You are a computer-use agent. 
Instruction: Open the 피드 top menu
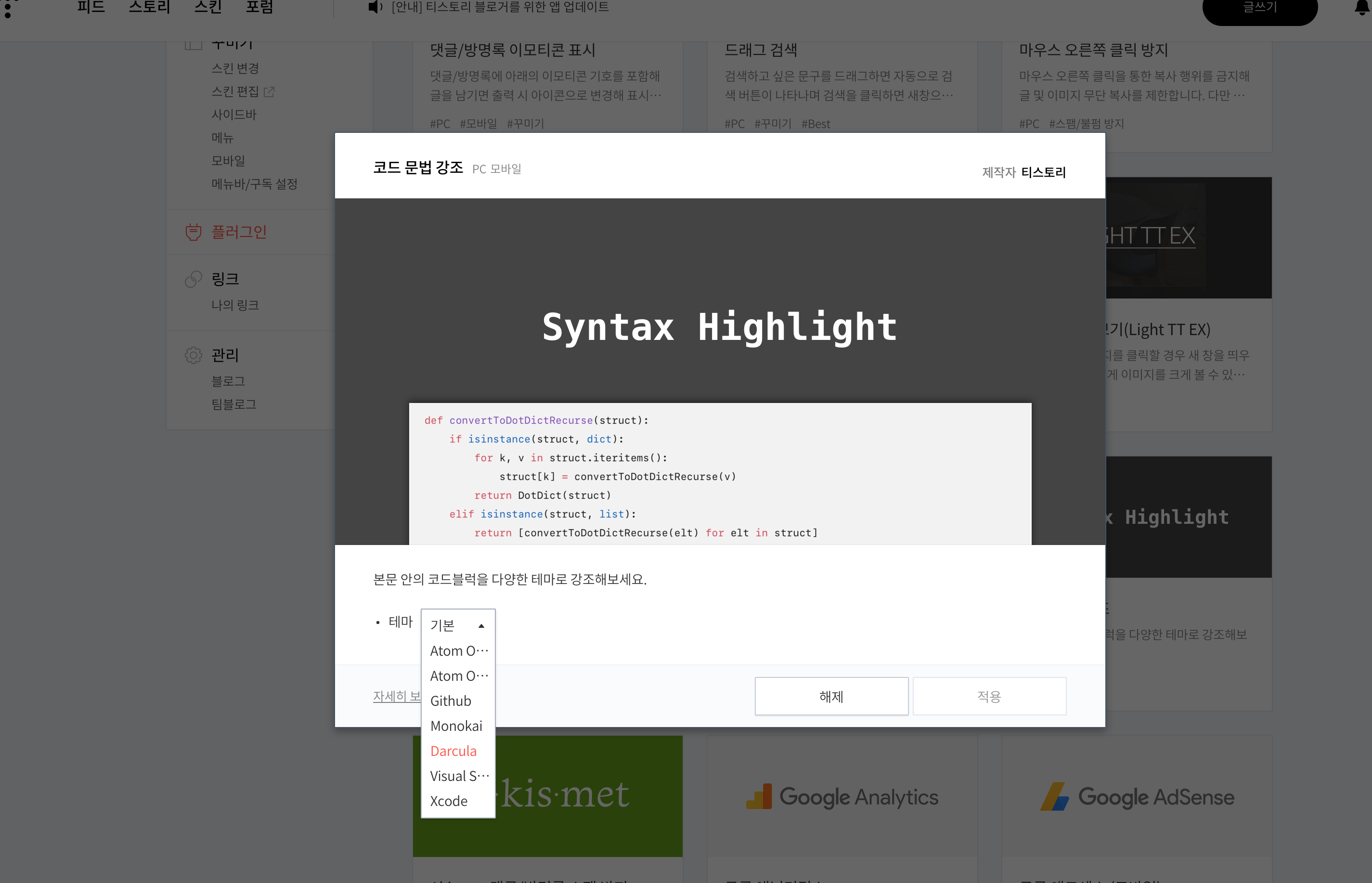(91, 7)
